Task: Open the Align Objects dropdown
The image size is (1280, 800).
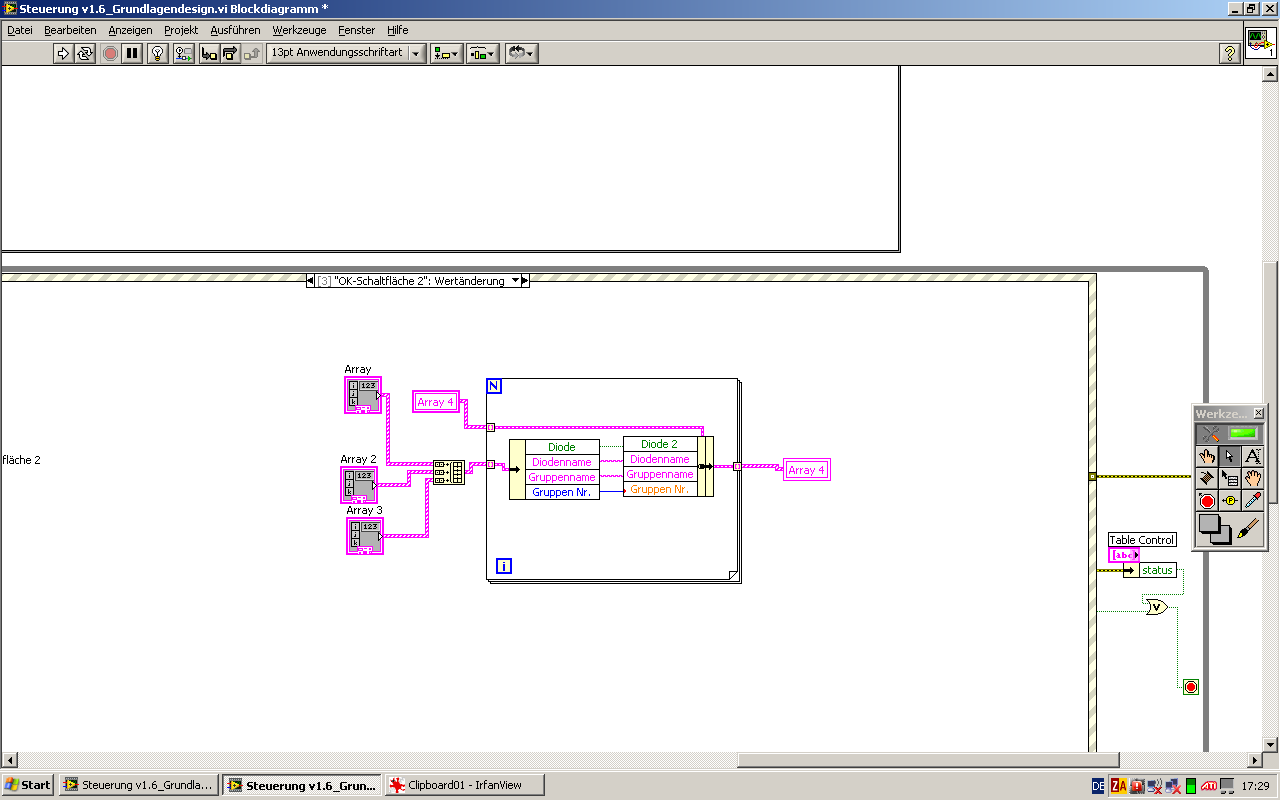Action: [447, 53]
